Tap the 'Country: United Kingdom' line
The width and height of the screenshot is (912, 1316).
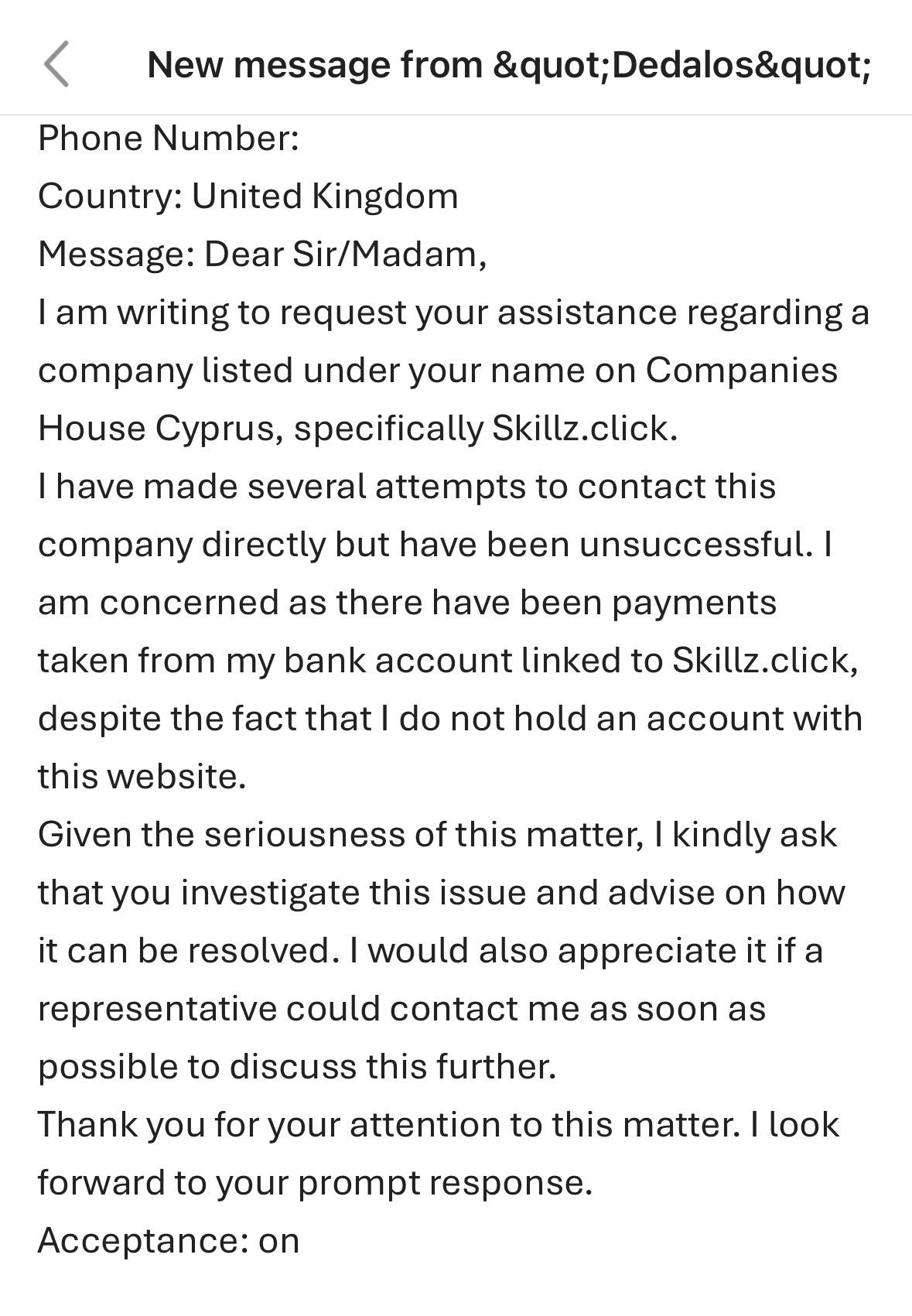[x=248, y=197]
